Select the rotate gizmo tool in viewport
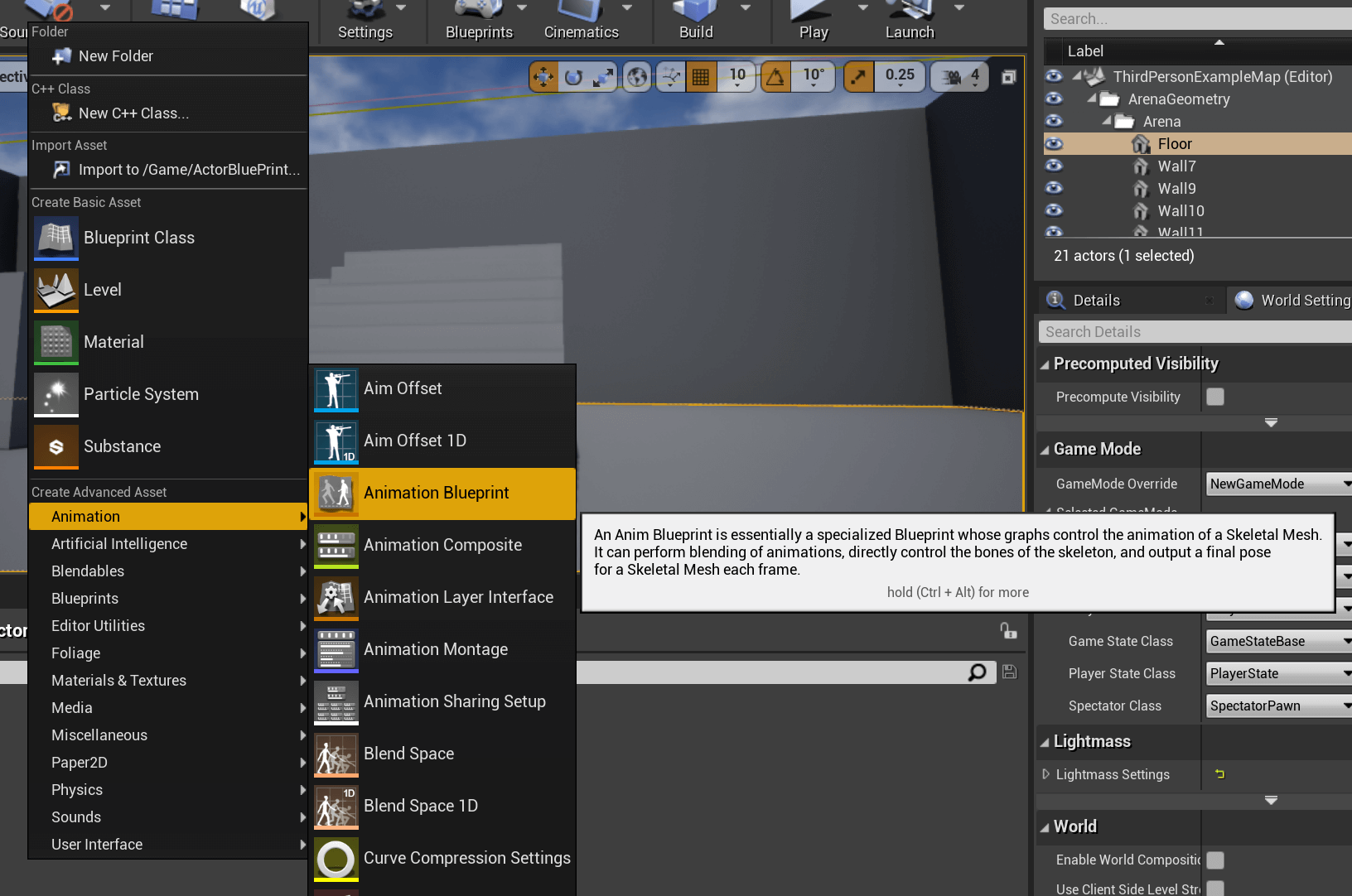 (573, 77)
